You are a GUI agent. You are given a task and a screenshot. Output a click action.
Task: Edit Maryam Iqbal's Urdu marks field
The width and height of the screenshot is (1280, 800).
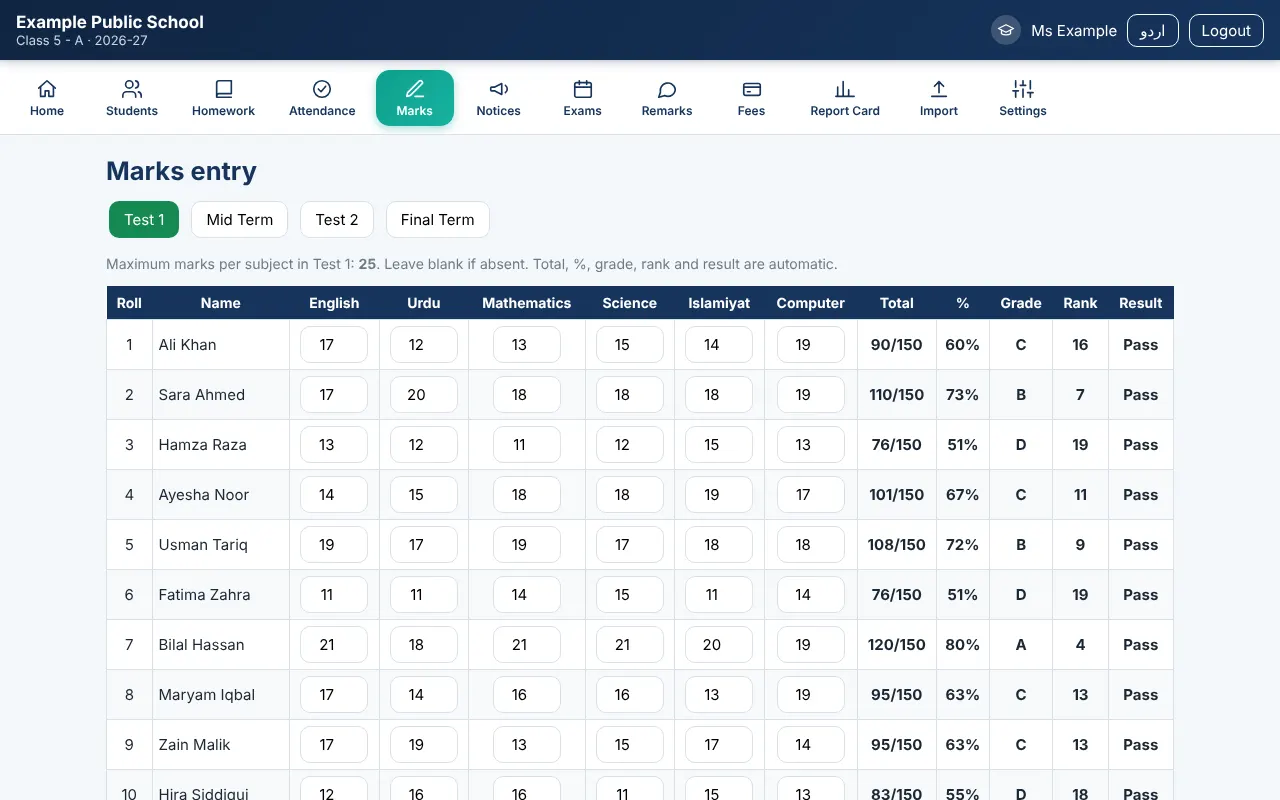[x=424, y=694]
